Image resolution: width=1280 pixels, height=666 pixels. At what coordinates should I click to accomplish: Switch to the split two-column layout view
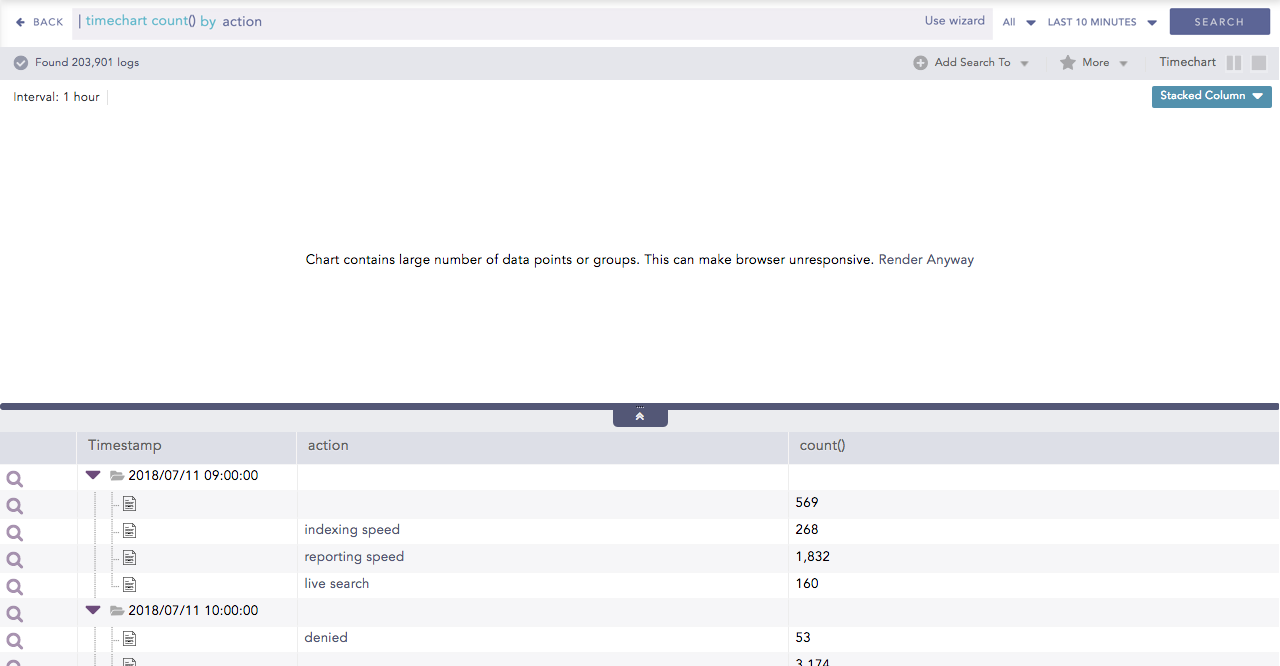[x=1234, y=63]
